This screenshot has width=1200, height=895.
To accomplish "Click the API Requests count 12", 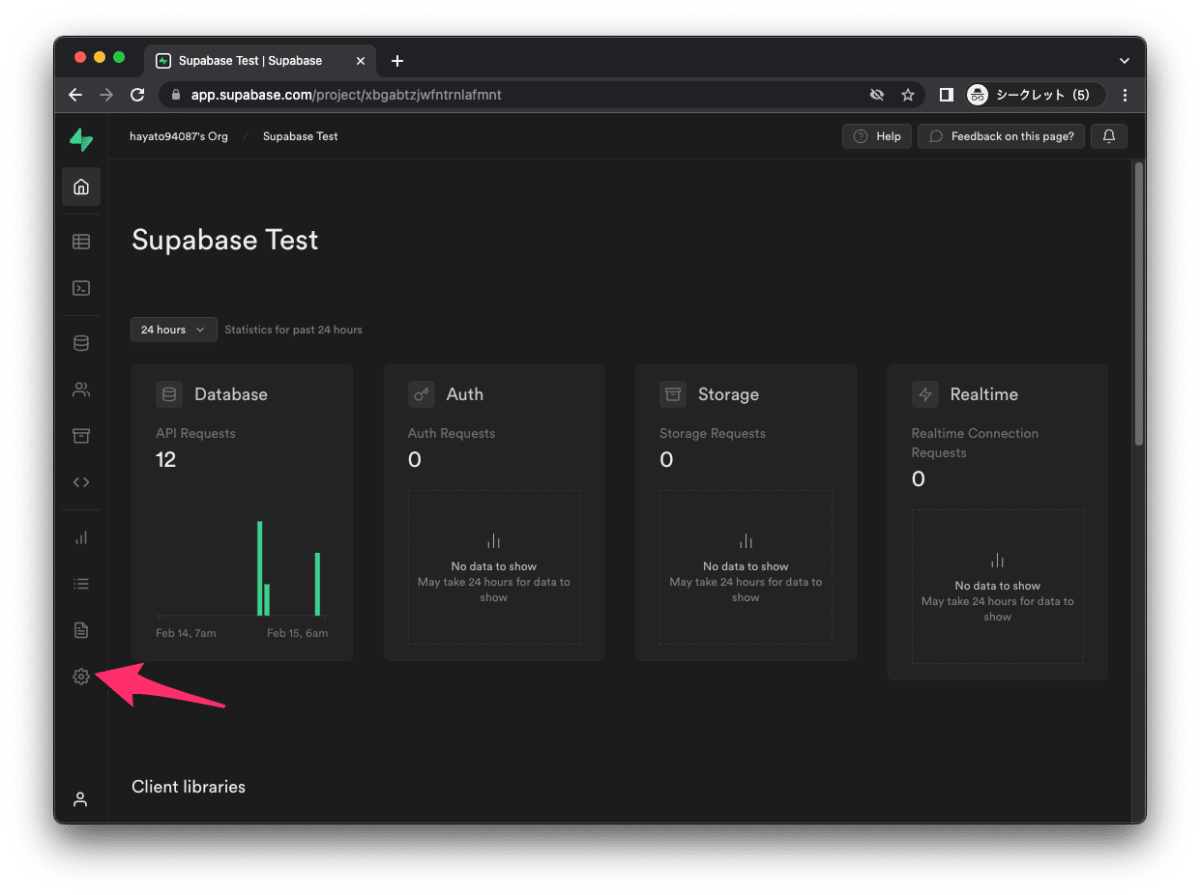I will [x=166, y=460].
